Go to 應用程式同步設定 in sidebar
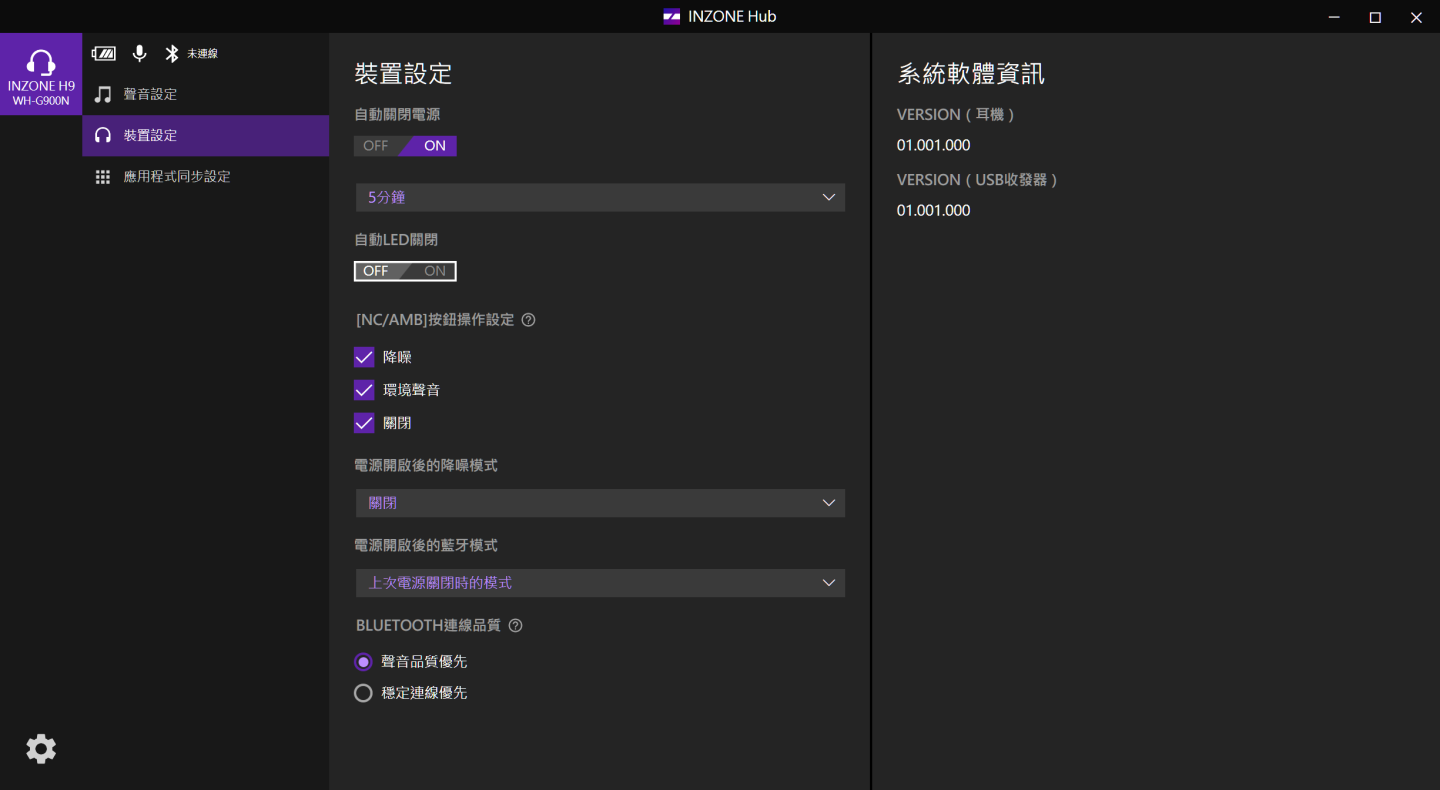1440x790 pixels. [177, 176]
